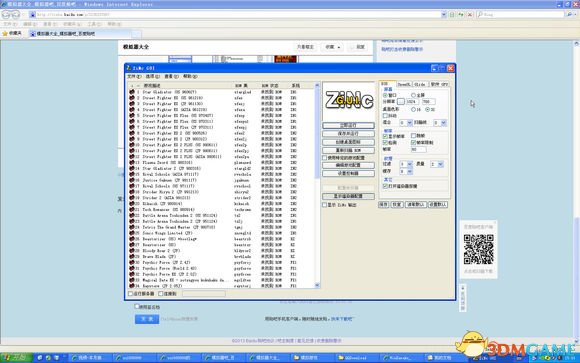Image resolution: width=580 pixels, height=363 pixels.
Task: Open the Options menu in ZiNc GUI
Action: (x=152, y=76)
